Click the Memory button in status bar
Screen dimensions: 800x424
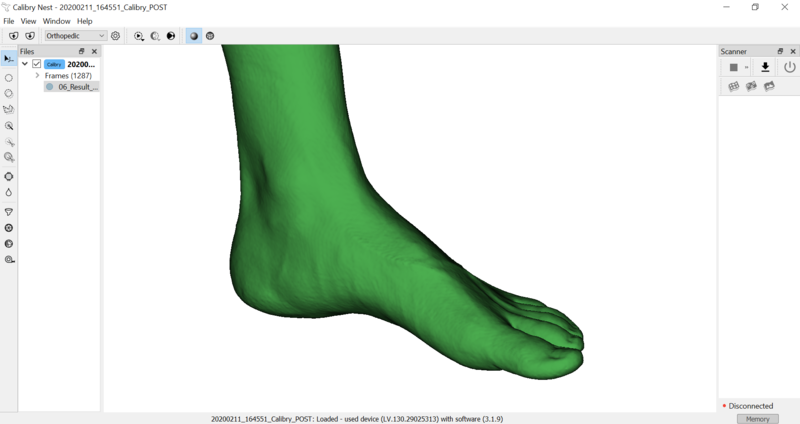(757, 419)
